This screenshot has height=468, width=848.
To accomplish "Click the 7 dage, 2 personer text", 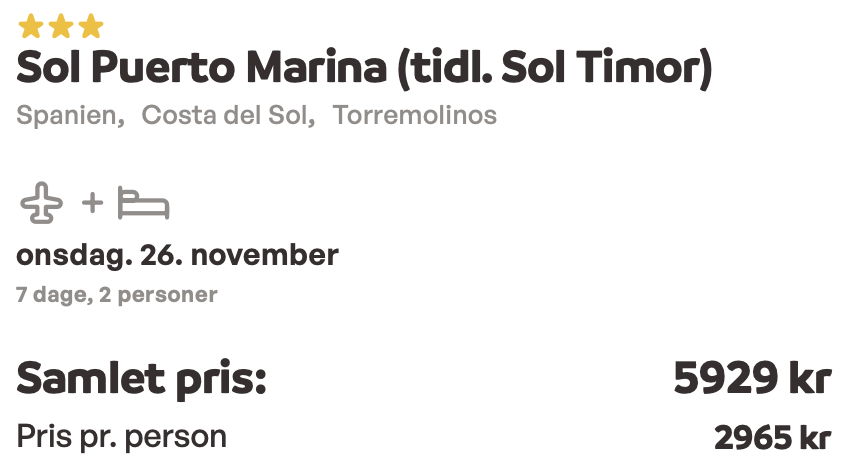I will pos(117,295).
